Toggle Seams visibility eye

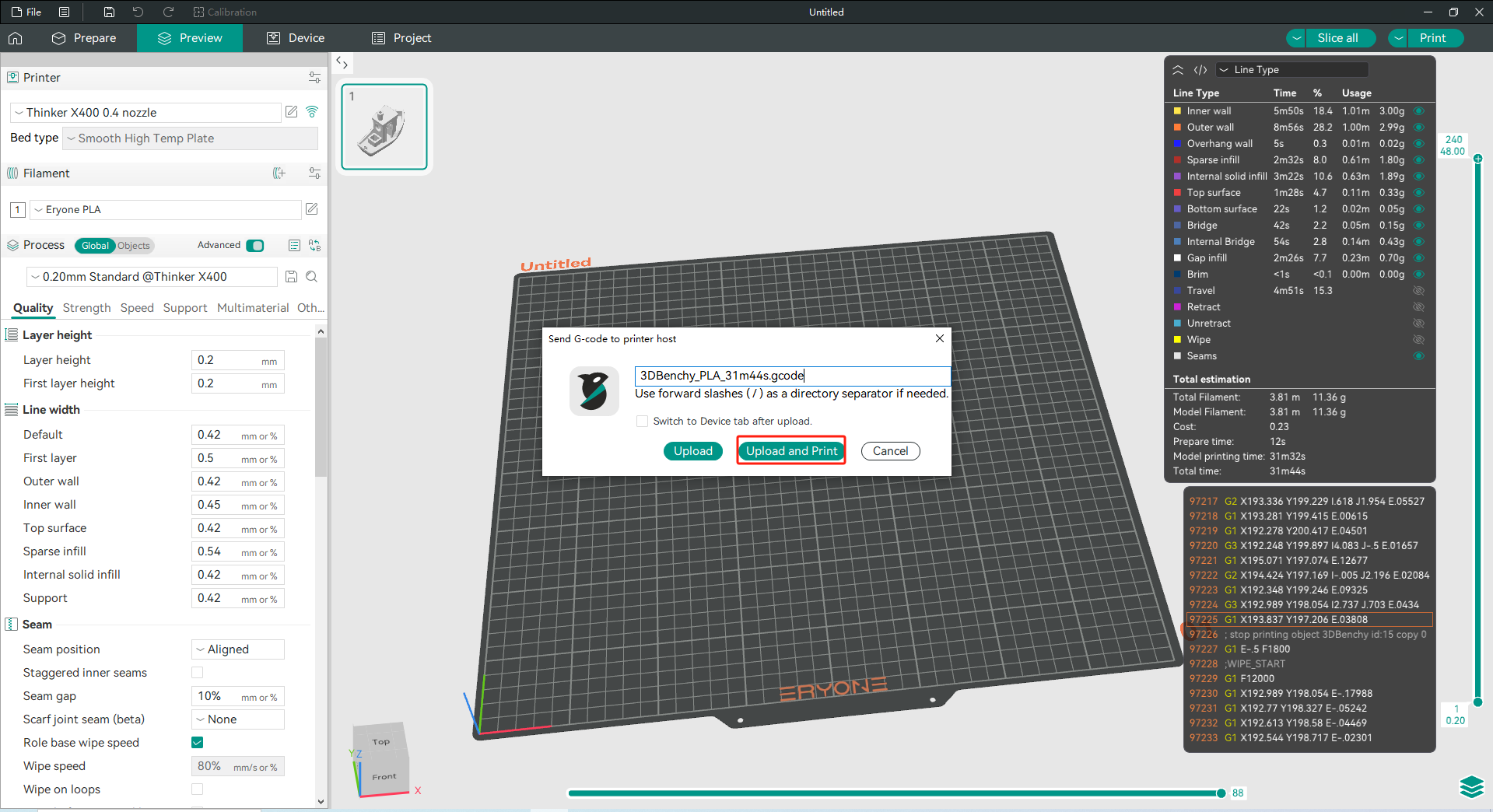pos(1418,356)
